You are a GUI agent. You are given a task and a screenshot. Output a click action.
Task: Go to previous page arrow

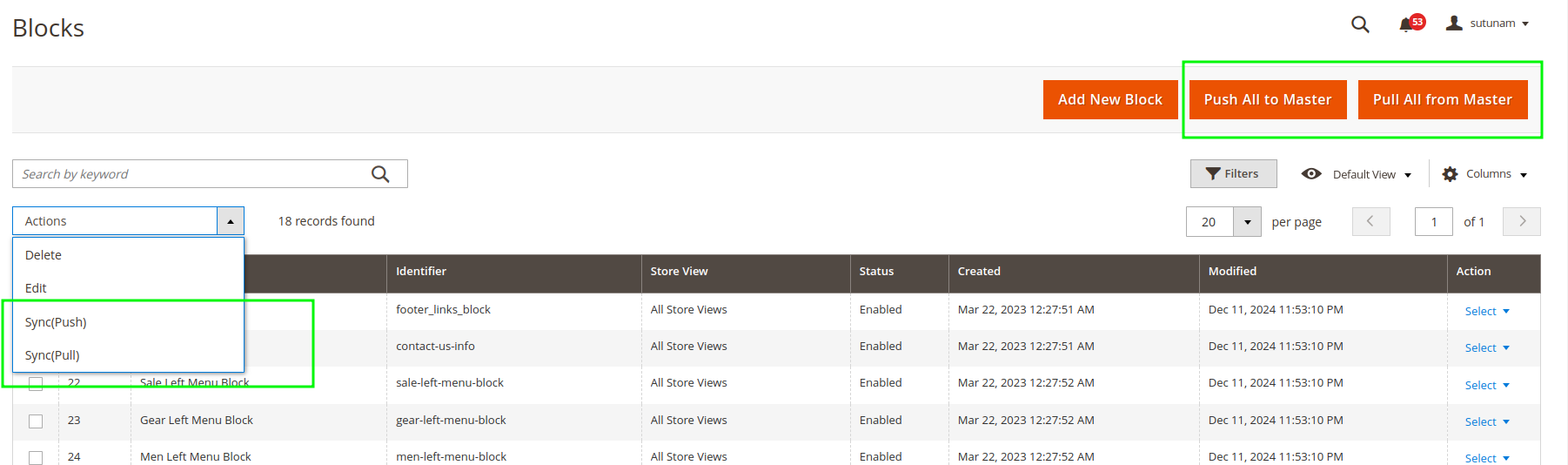[x=1370, y=221]
